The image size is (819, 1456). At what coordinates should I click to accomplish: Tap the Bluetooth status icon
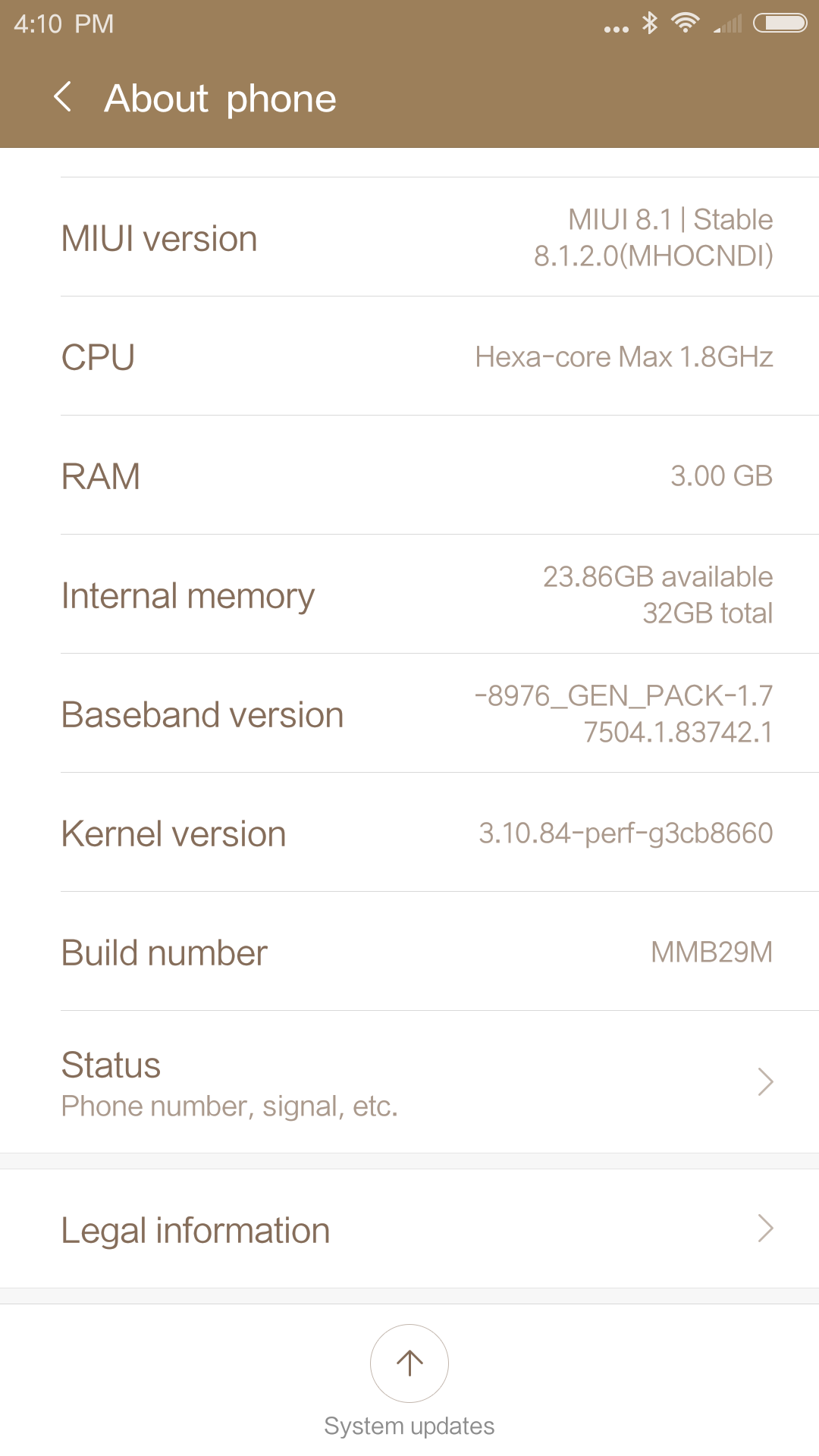click(x=650, y=24)
